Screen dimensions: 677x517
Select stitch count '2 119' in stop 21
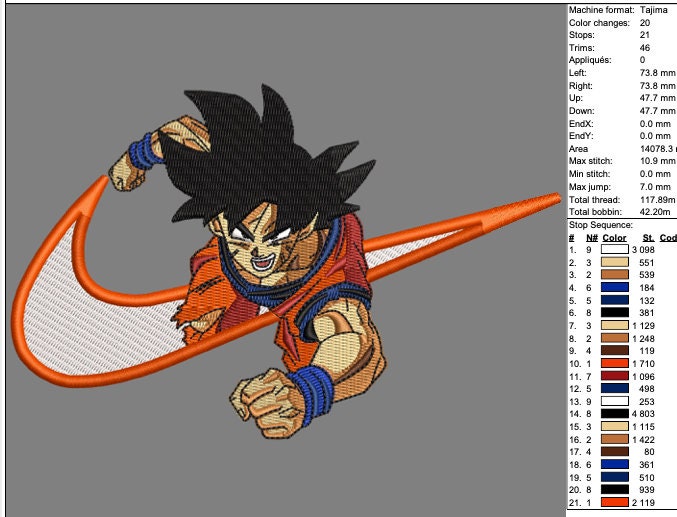643,502
